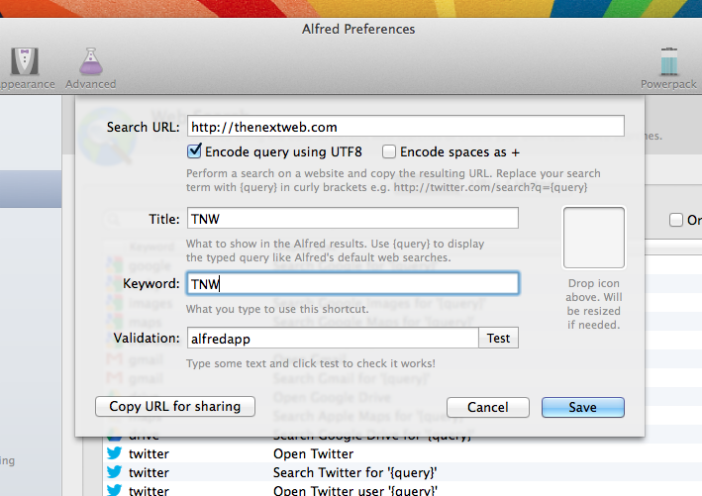
Task: Uncheck Encode query using UTF8
Action: tap(194, 152)
